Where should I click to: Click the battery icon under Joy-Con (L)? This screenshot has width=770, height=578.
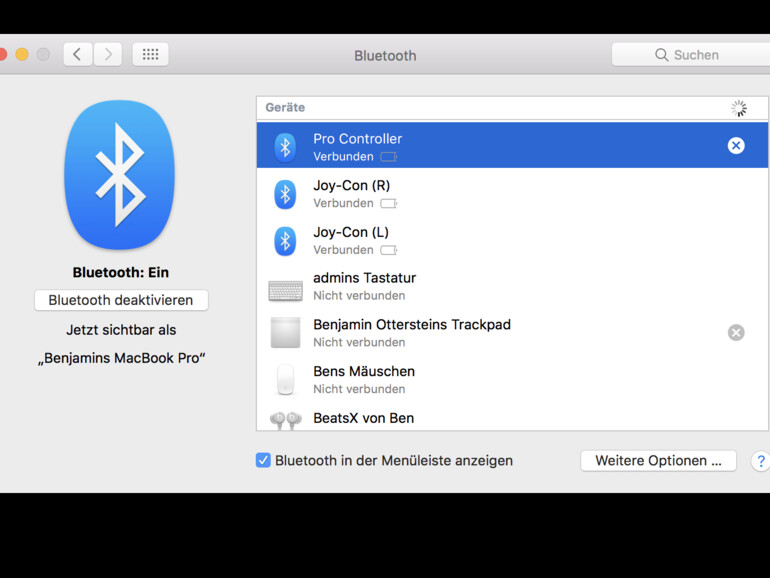tap(388, 250)
